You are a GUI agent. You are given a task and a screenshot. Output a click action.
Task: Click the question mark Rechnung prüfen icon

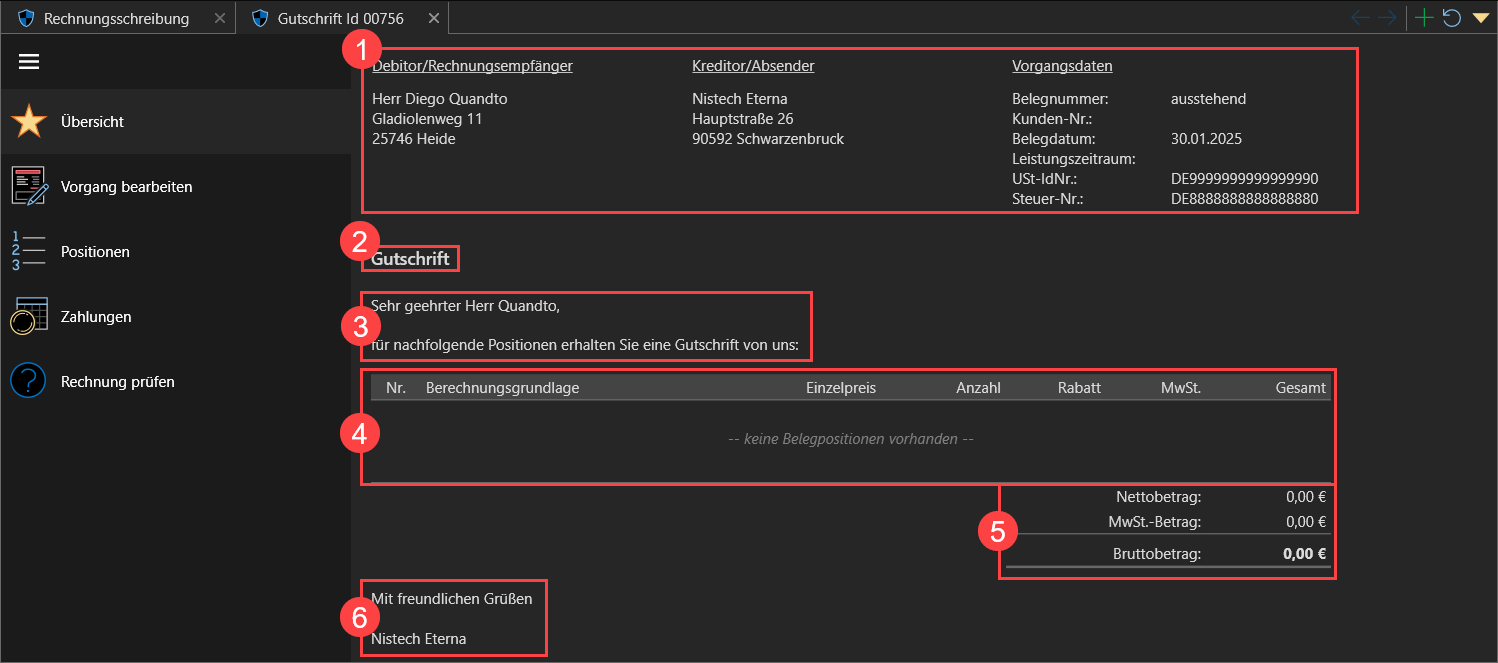pyautogui.click(x=29, y=382)
